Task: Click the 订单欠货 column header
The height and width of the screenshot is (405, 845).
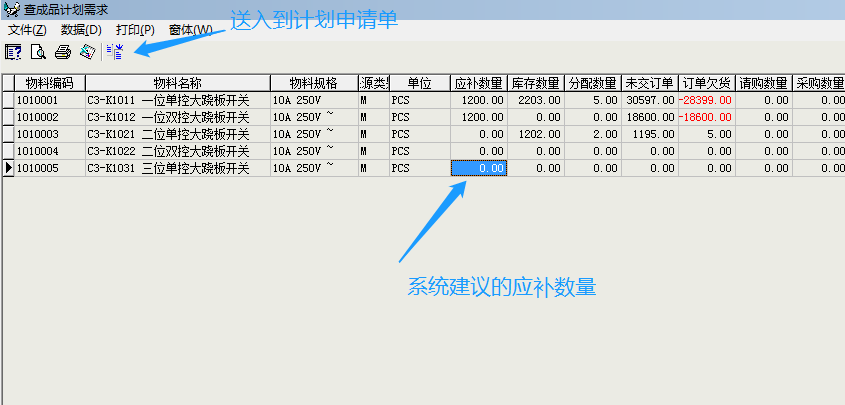Action: tap(706, 82)
